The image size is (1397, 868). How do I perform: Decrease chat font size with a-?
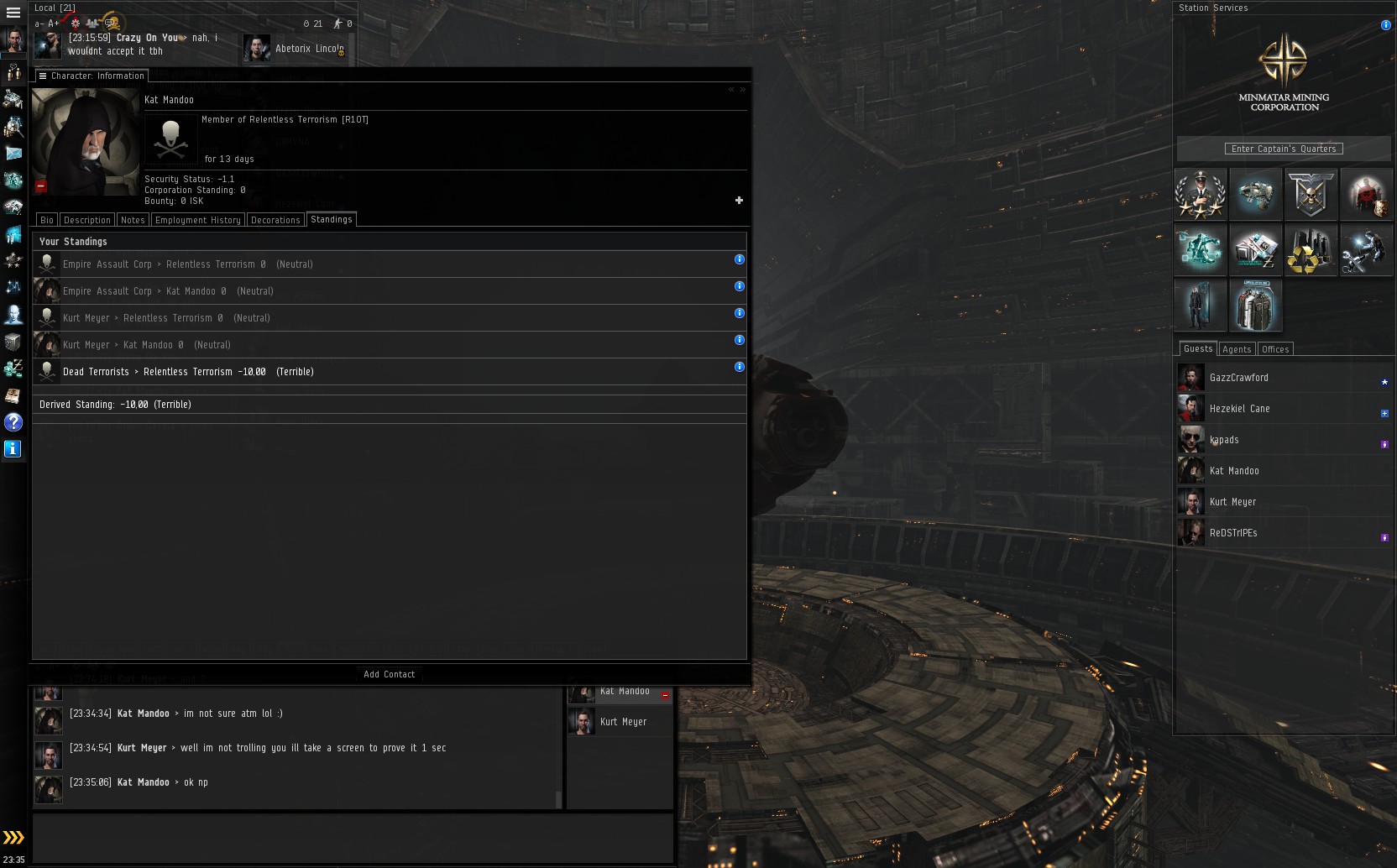coord(39,24)
